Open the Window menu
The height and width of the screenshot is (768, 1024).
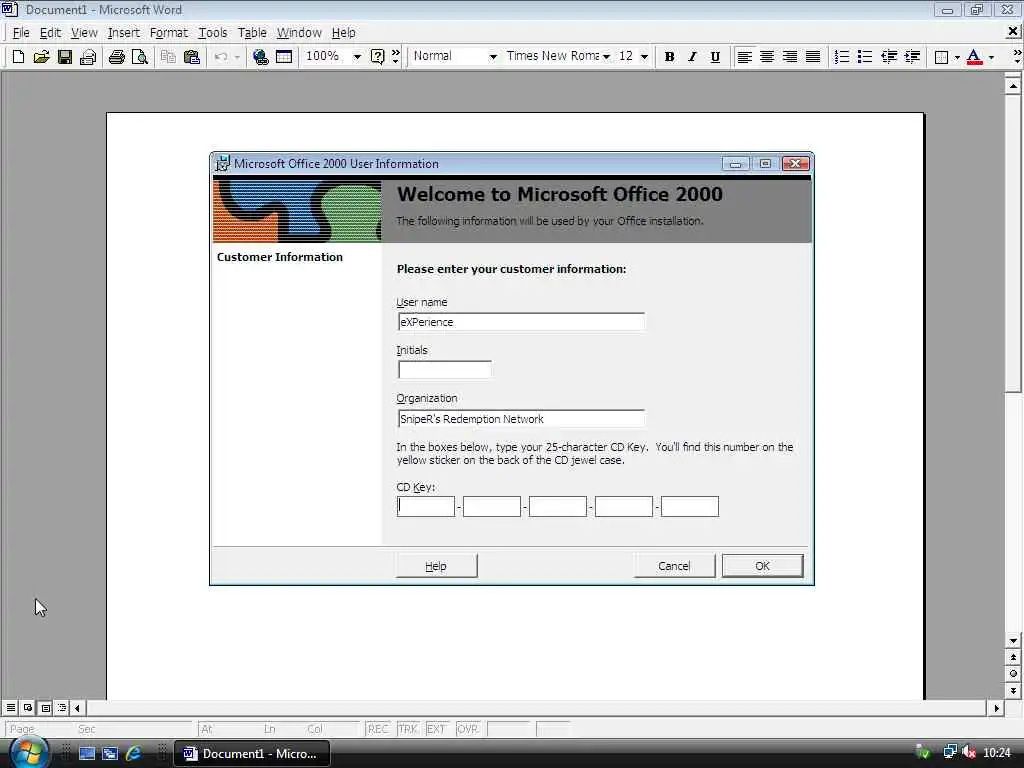click(x=299, y=33)
